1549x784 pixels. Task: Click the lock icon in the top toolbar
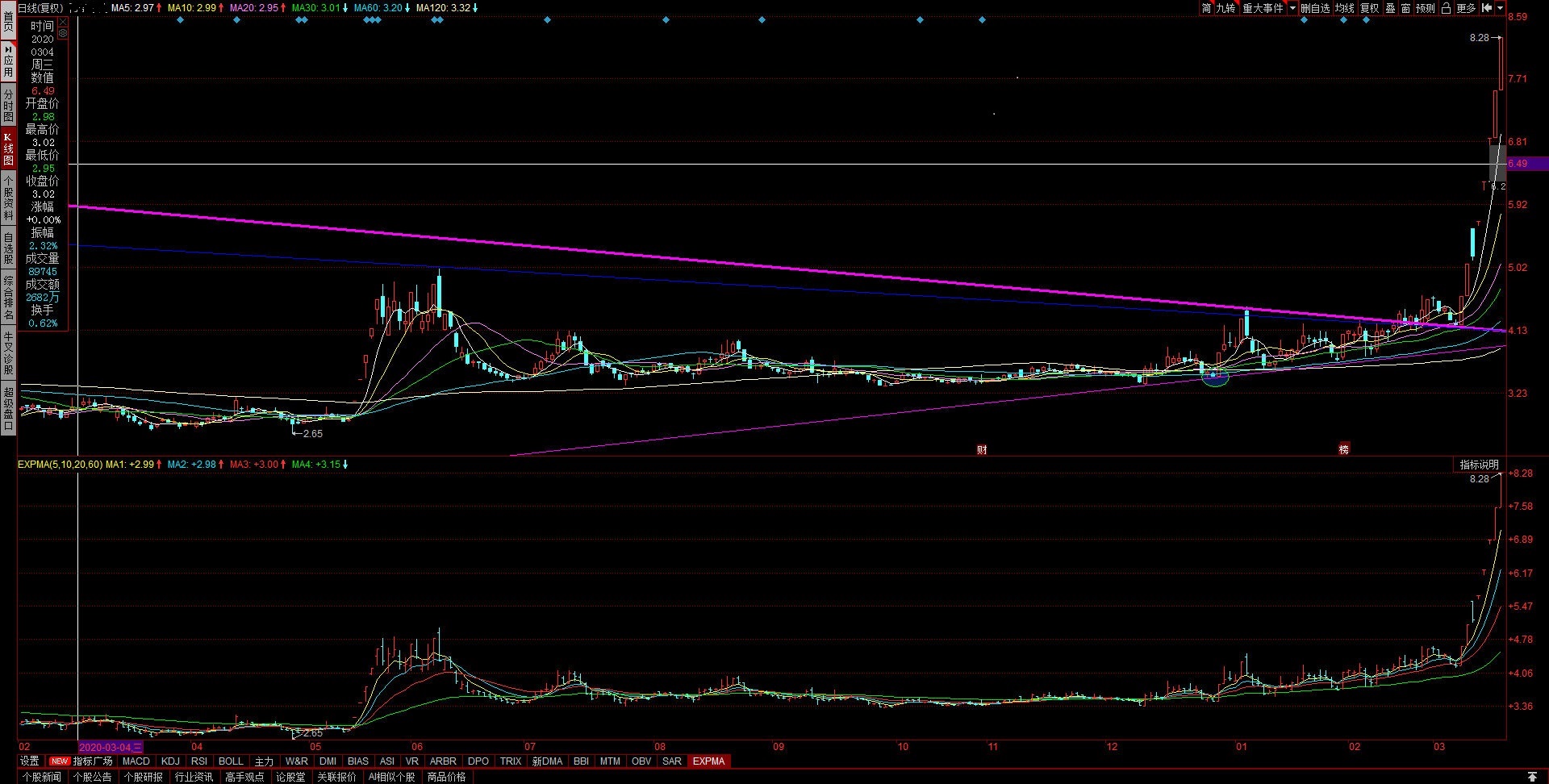pyautogui.click(x=1447, y=8)
